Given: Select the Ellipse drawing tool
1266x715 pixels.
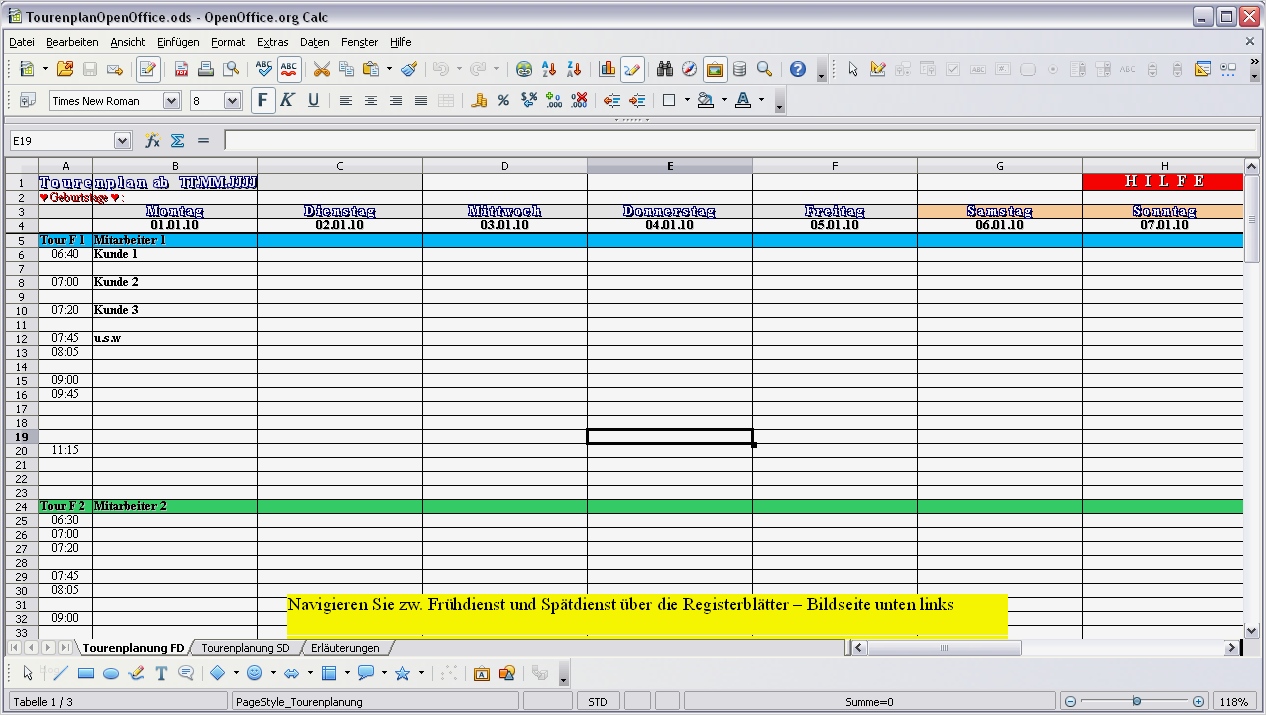Looking at the screenshot, I should point(111,673).
